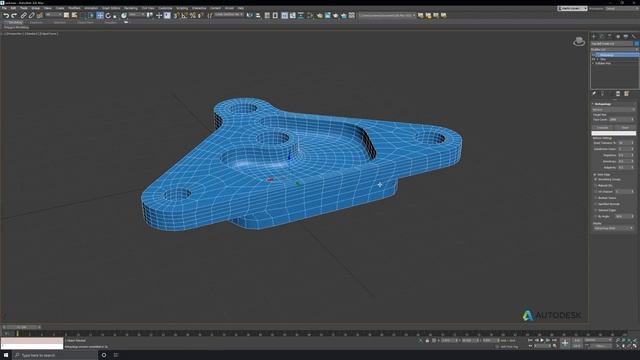Viewport: 640px width, 360px height.
Task: Toggle the Angle Snap icon
Action: pyautogui.click(x=184, y=16)
